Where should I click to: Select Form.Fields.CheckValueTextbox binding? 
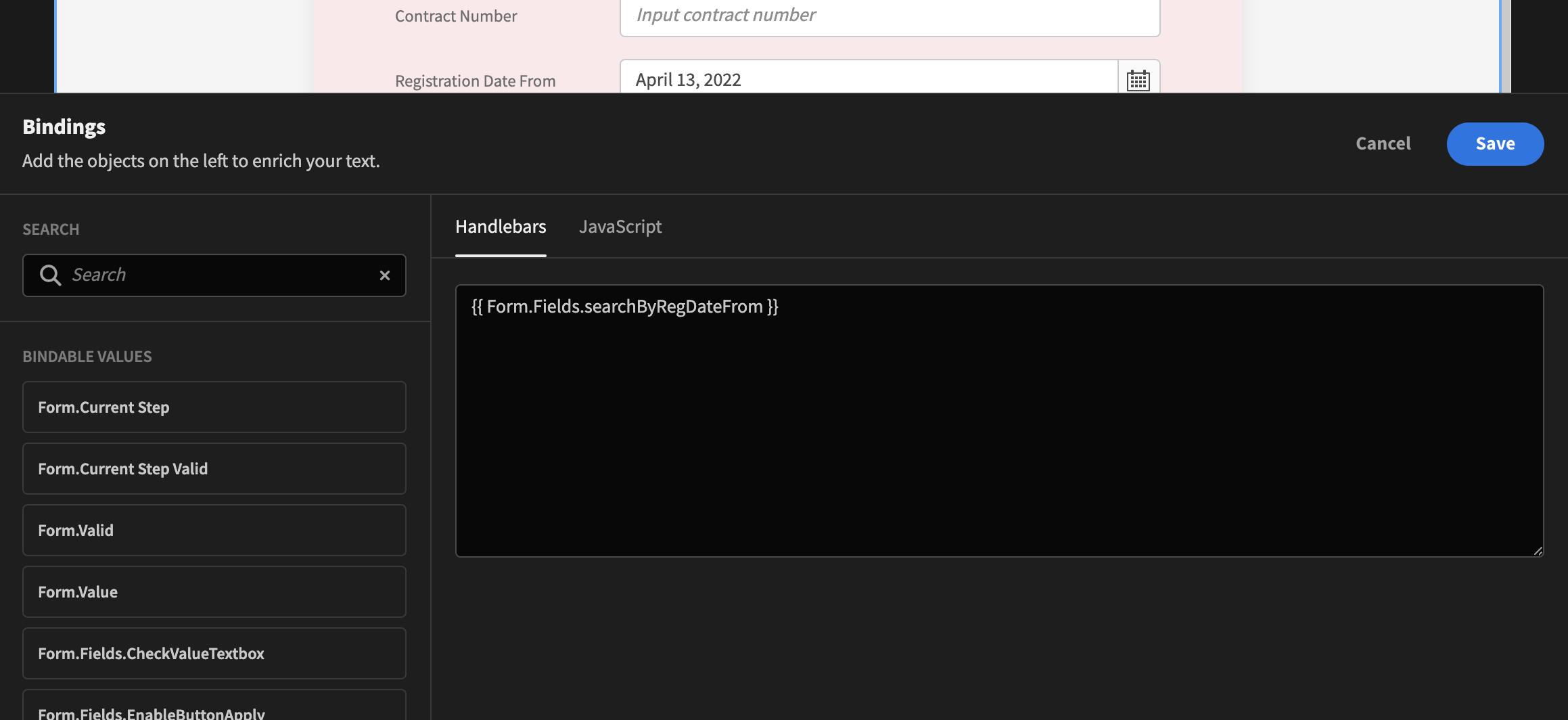pos(214,653)
